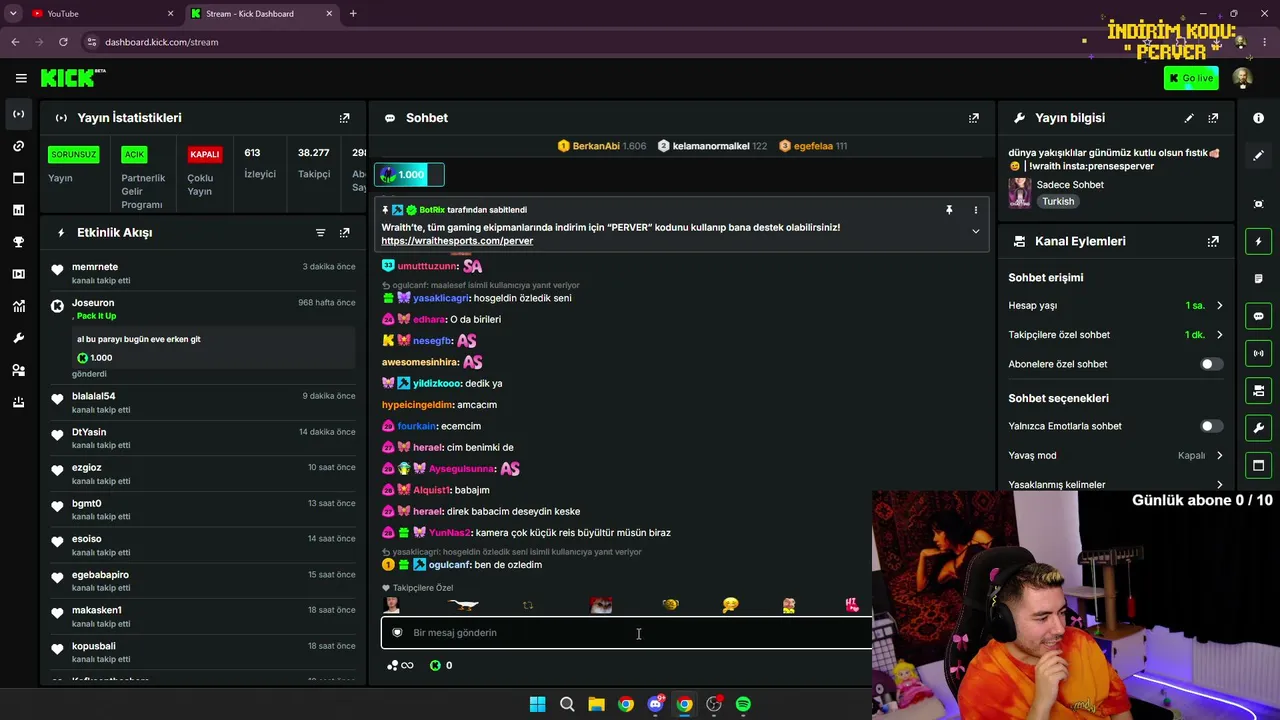Click the Turkish language tag
The width and height of the screenshot is (1280, 720).
tap(1058, 202)
